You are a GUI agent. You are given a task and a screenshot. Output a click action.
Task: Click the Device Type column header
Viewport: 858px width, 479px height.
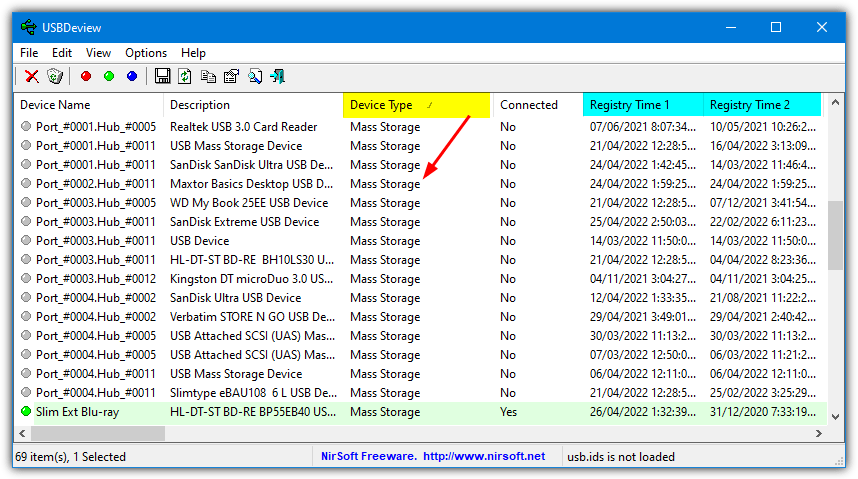point(416,105)
